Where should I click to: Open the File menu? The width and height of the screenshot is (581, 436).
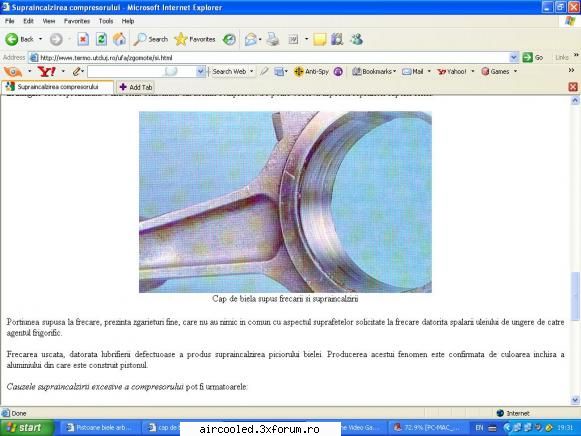coord(10,21)
